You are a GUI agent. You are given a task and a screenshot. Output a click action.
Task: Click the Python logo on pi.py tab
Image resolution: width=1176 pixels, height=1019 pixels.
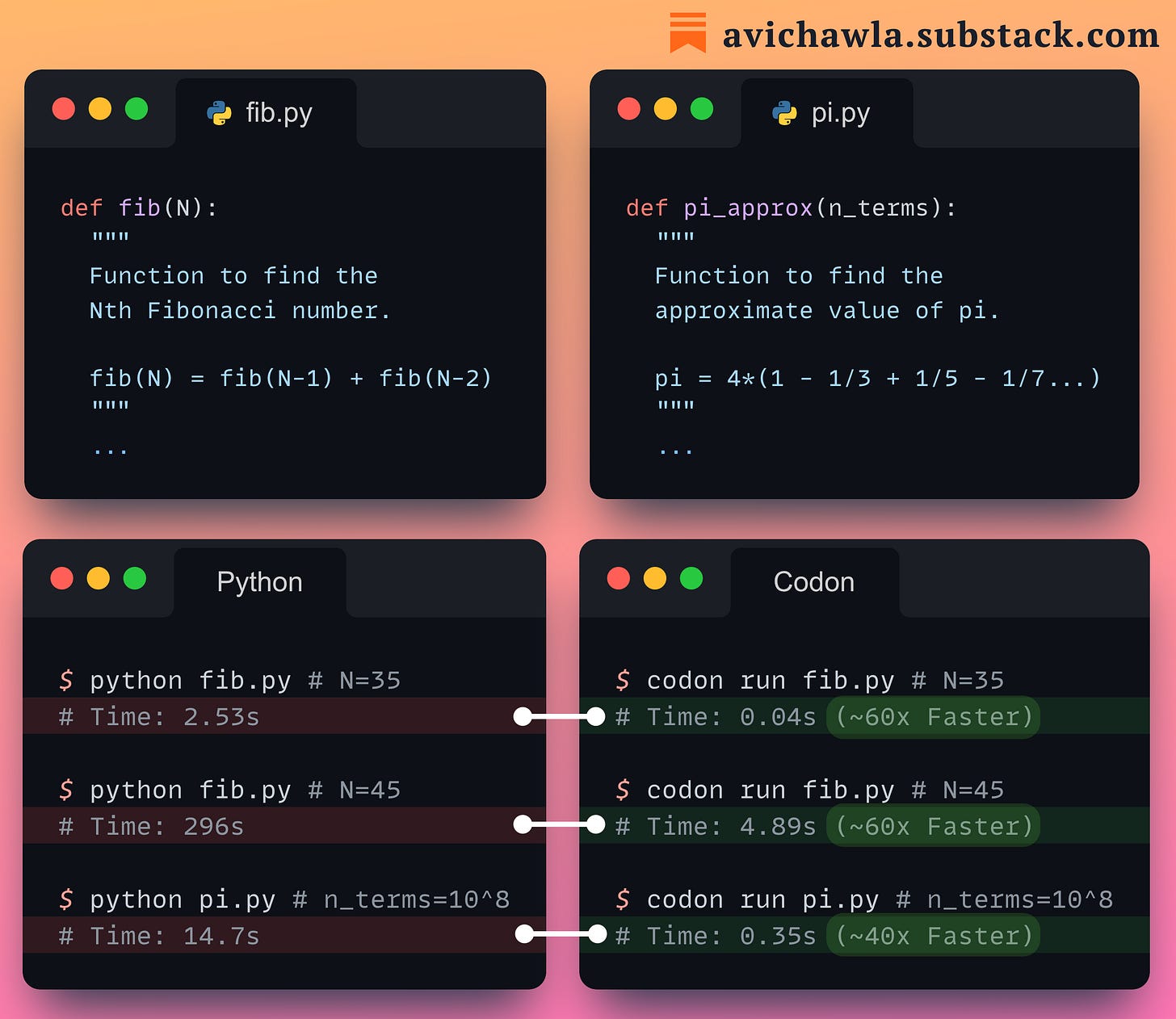coord(784,113)
